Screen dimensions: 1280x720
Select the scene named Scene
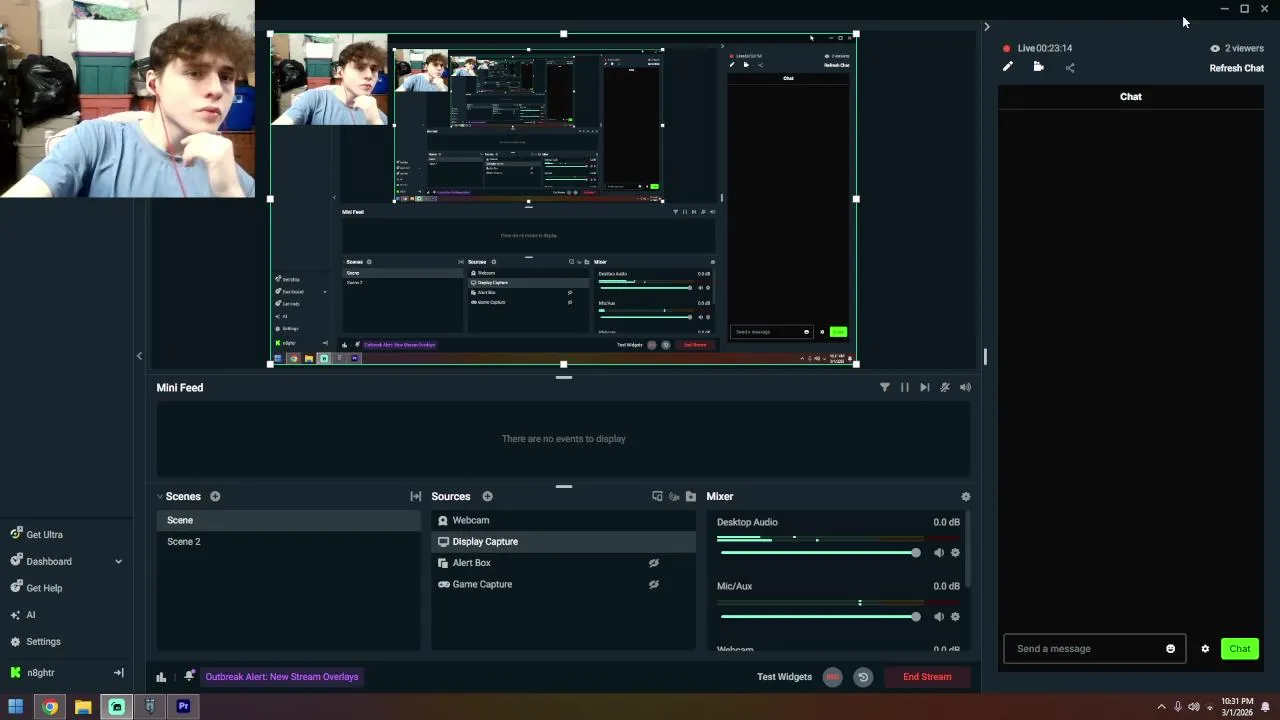pos(288,520)
